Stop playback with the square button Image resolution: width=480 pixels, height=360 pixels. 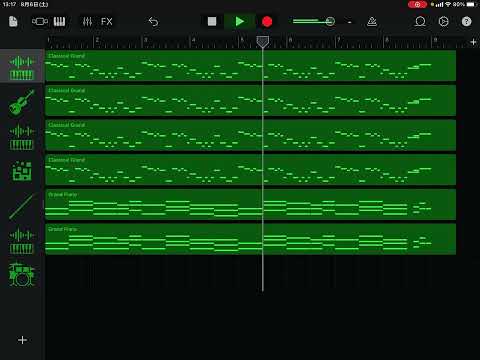(x=212, y=22)
